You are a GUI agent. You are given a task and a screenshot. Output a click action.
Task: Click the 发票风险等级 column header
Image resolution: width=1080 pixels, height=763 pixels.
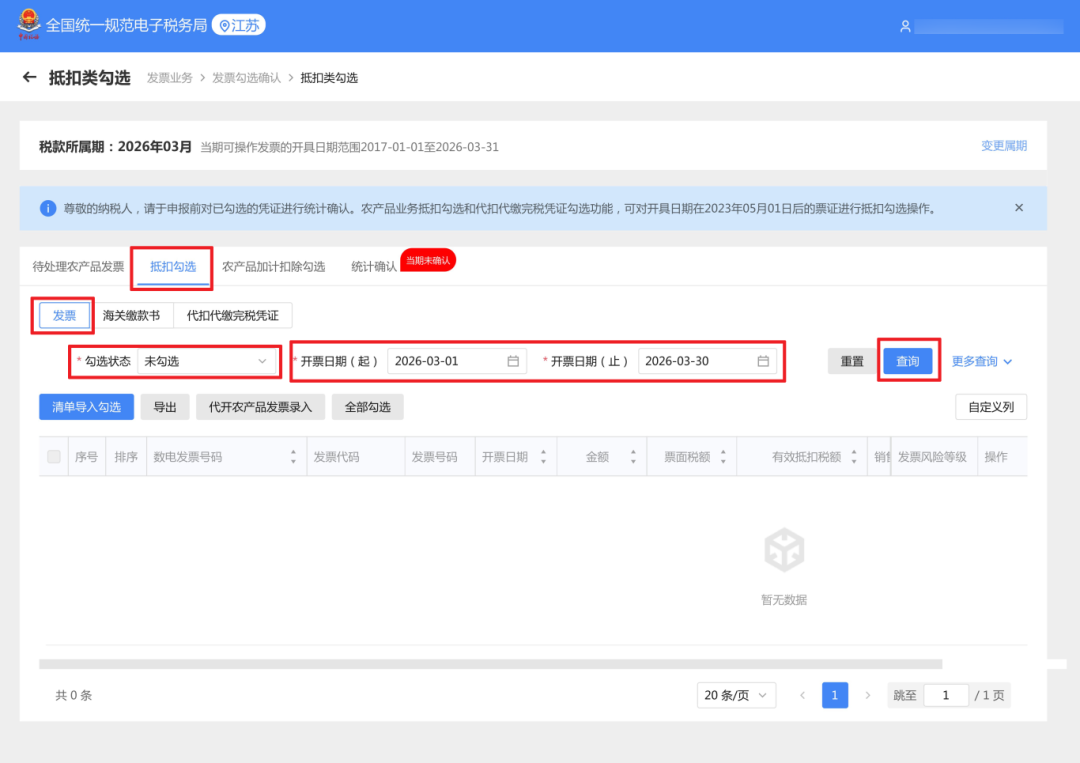coord(932,457)
